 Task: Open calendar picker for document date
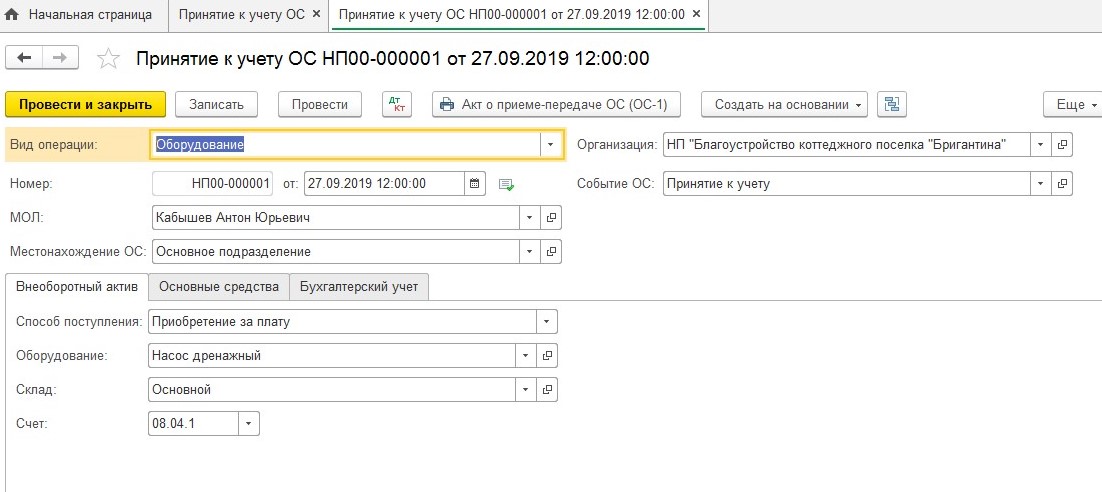(x=476, y=184)
